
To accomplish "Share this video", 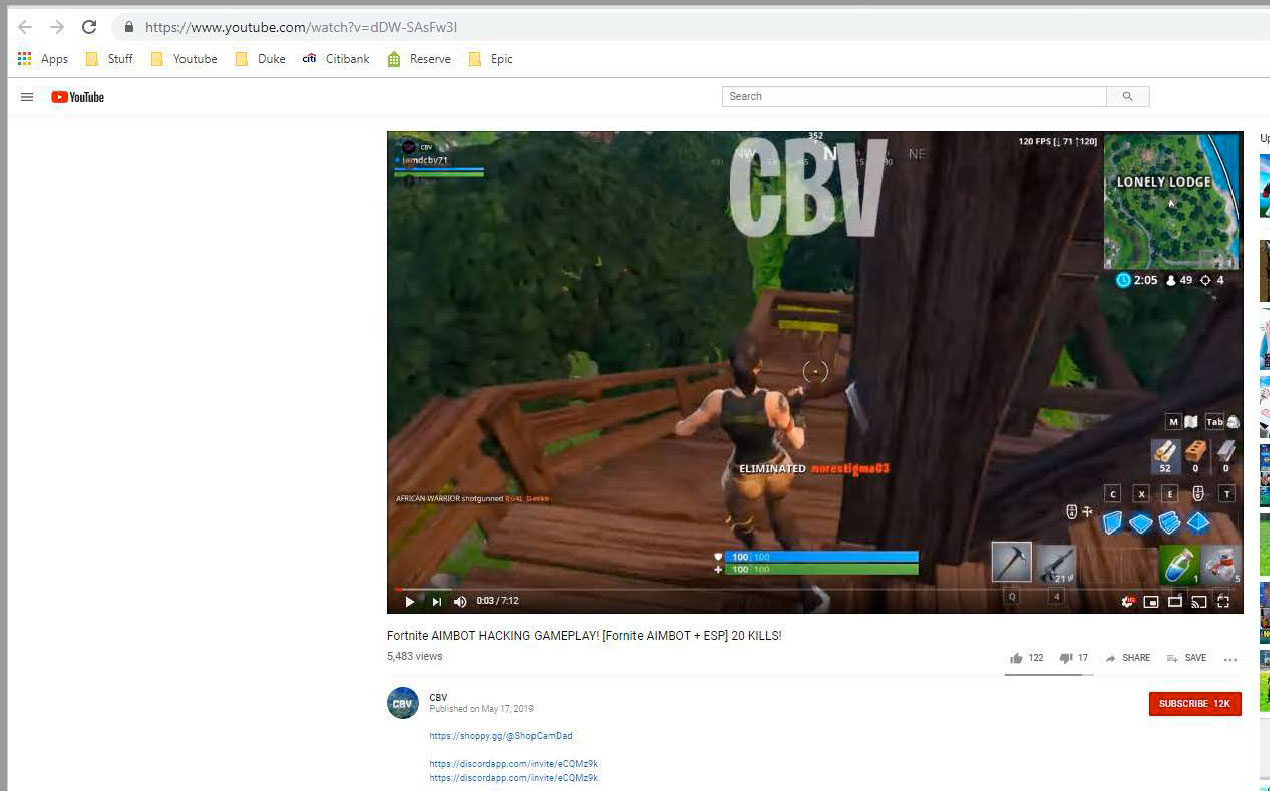I will click(1127, 658).
